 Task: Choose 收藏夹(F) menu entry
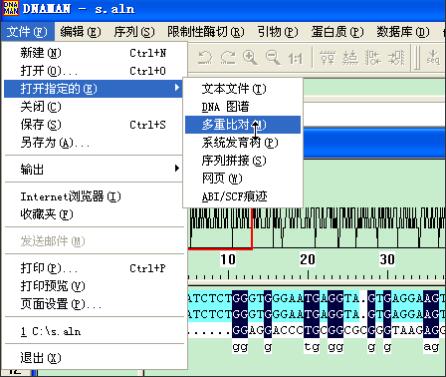point(93,214)
